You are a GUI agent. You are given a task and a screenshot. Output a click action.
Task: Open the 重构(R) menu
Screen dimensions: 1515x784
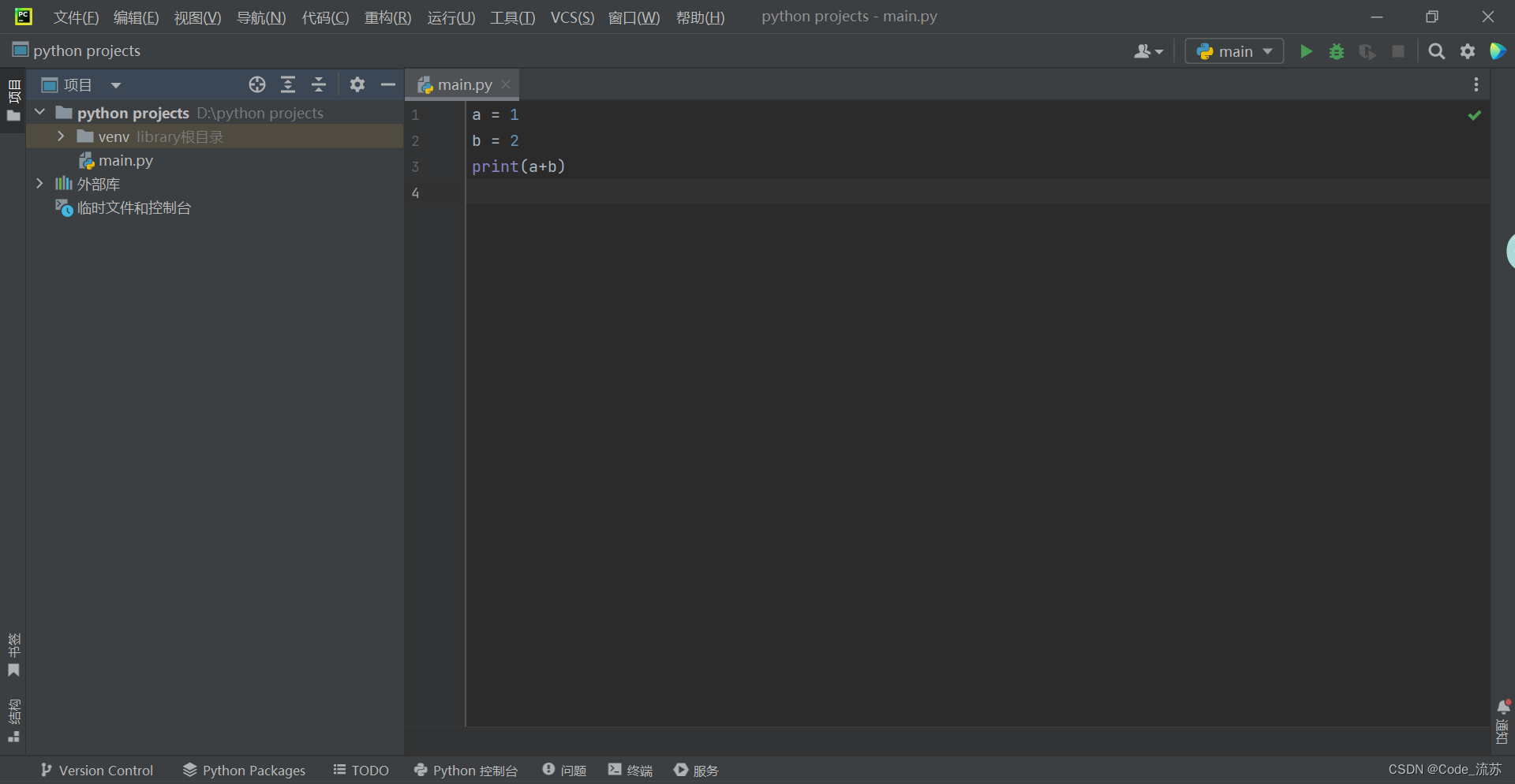pos(387,17)
